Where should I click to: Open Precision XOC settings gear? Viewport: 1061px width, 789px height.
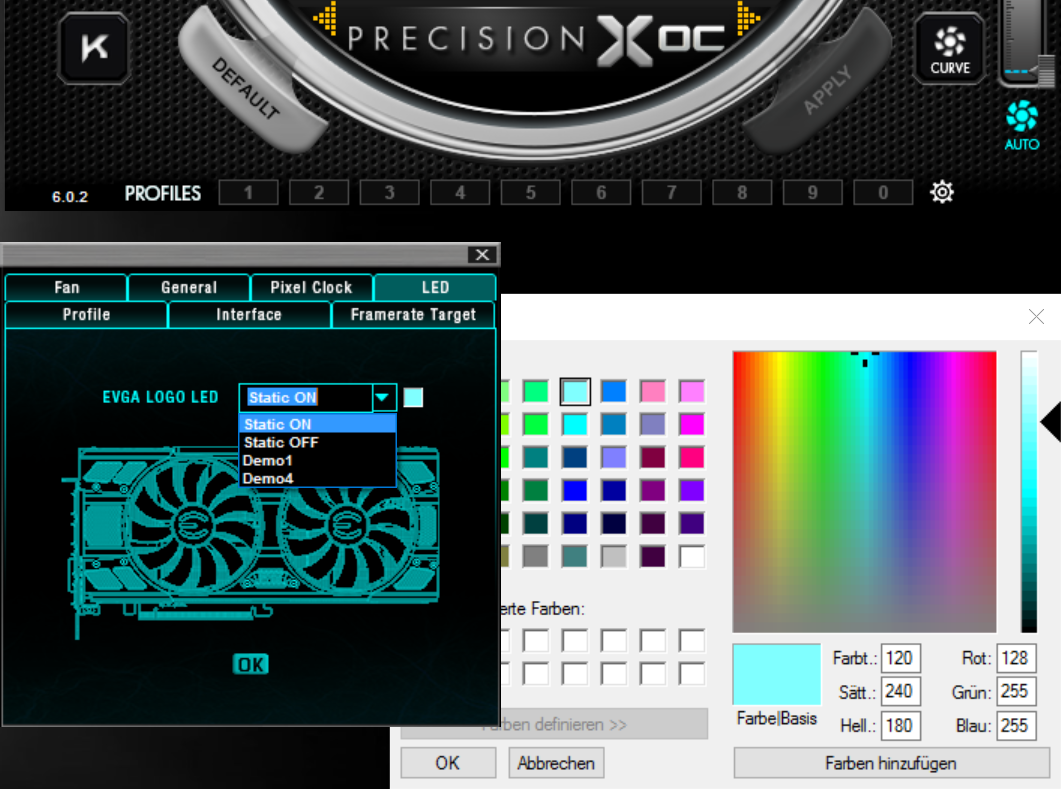pos(941,191)
